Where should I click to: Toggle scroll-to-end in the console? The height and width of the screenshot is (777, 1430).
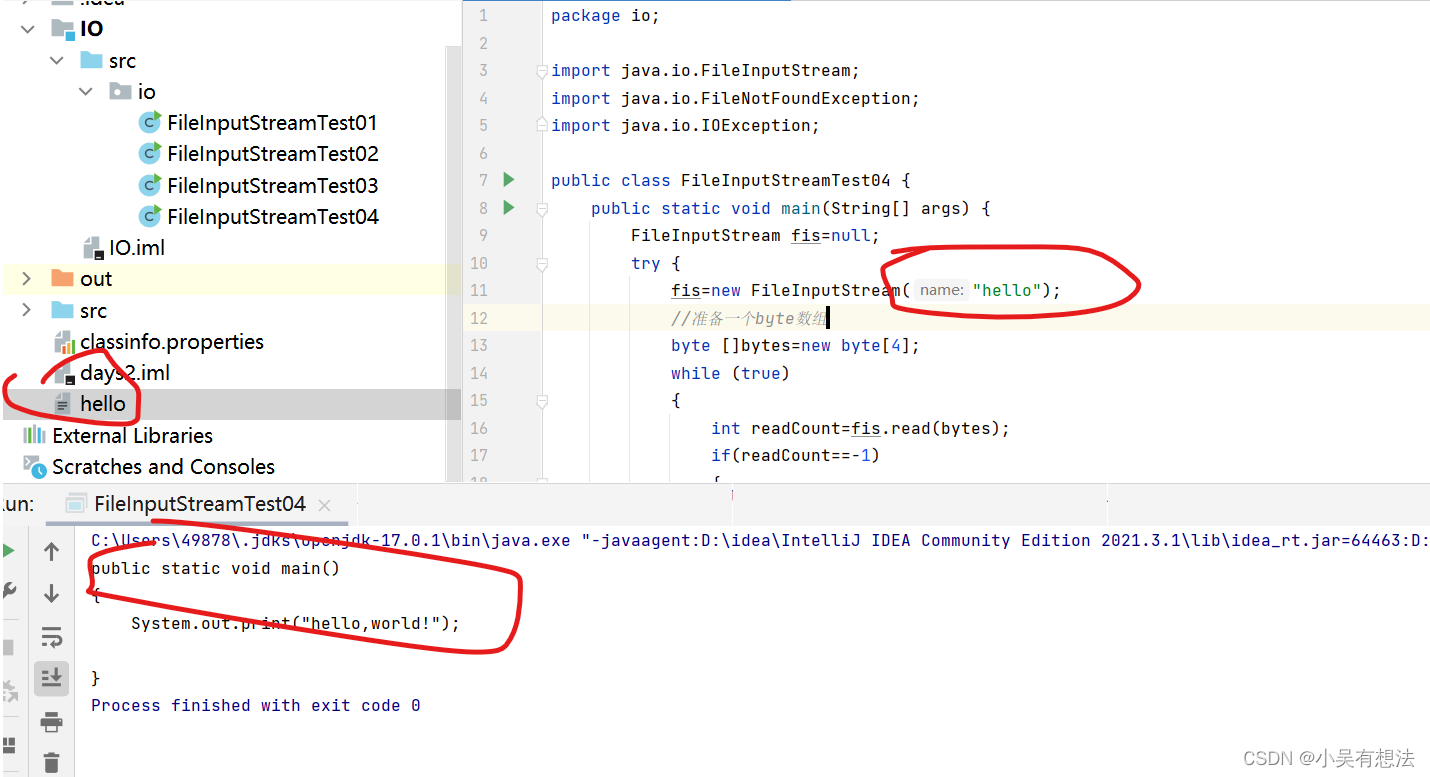click(51, 678)
